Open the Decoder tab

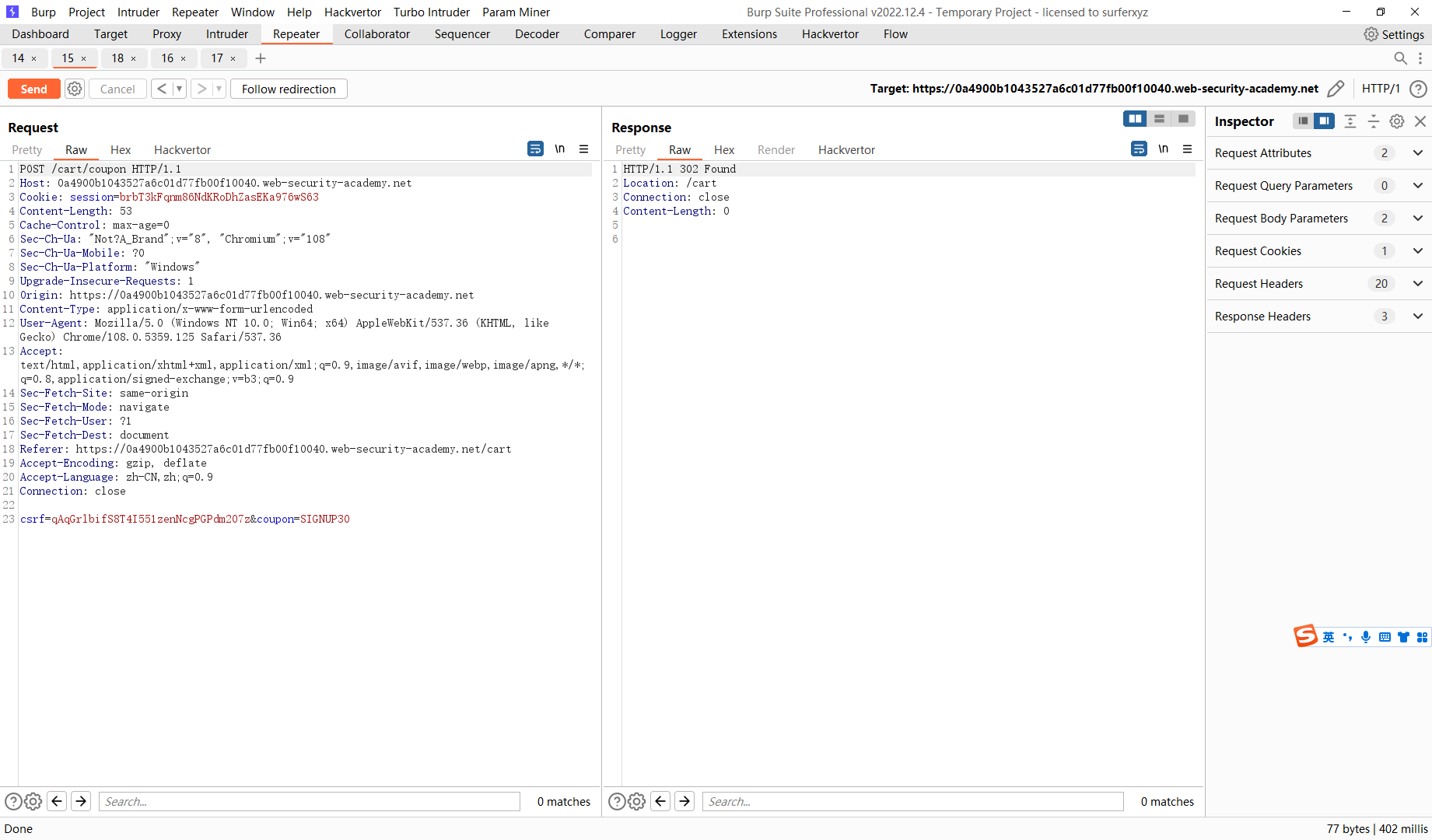coord(537,34)
